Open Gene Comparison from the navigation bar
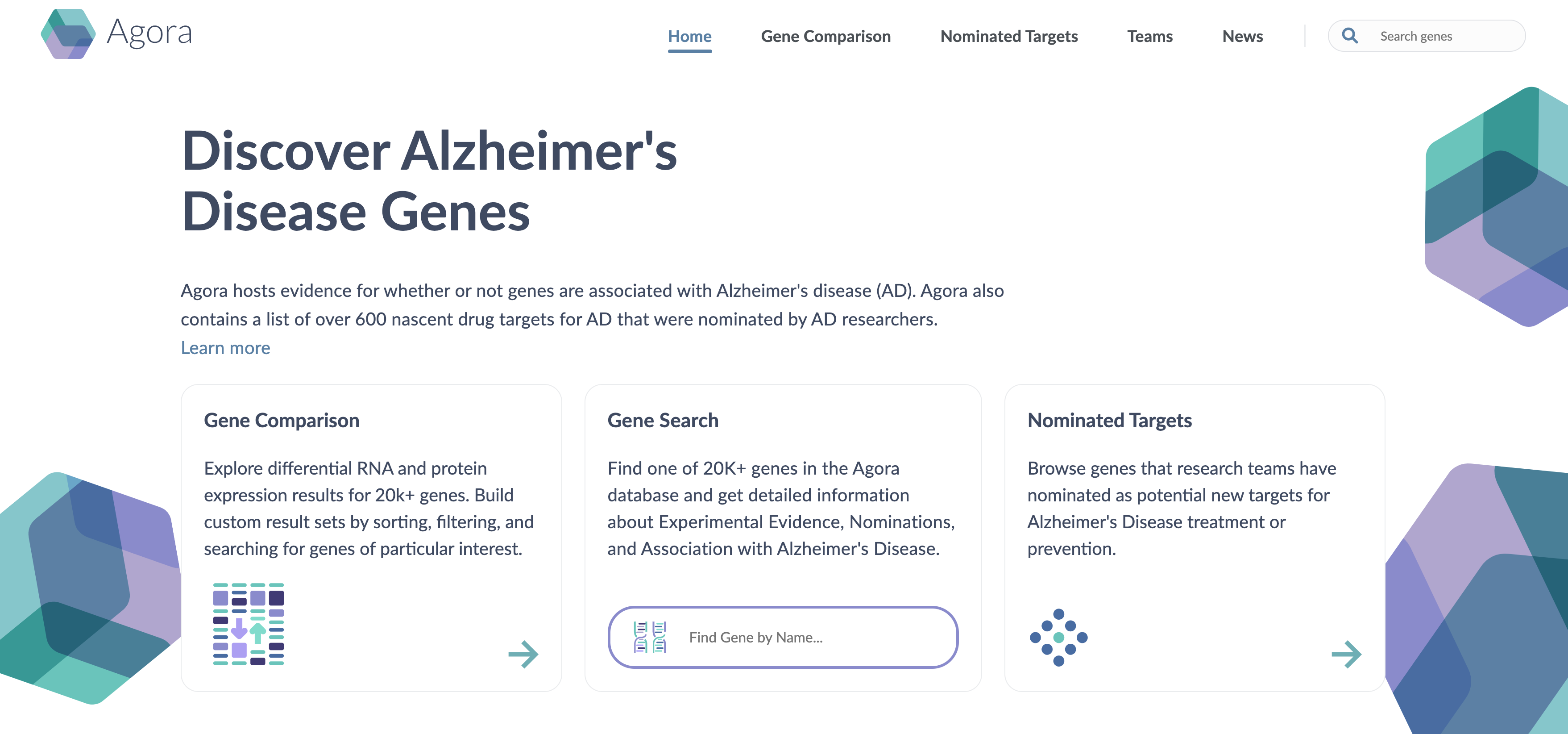 (x=825, y=37)
